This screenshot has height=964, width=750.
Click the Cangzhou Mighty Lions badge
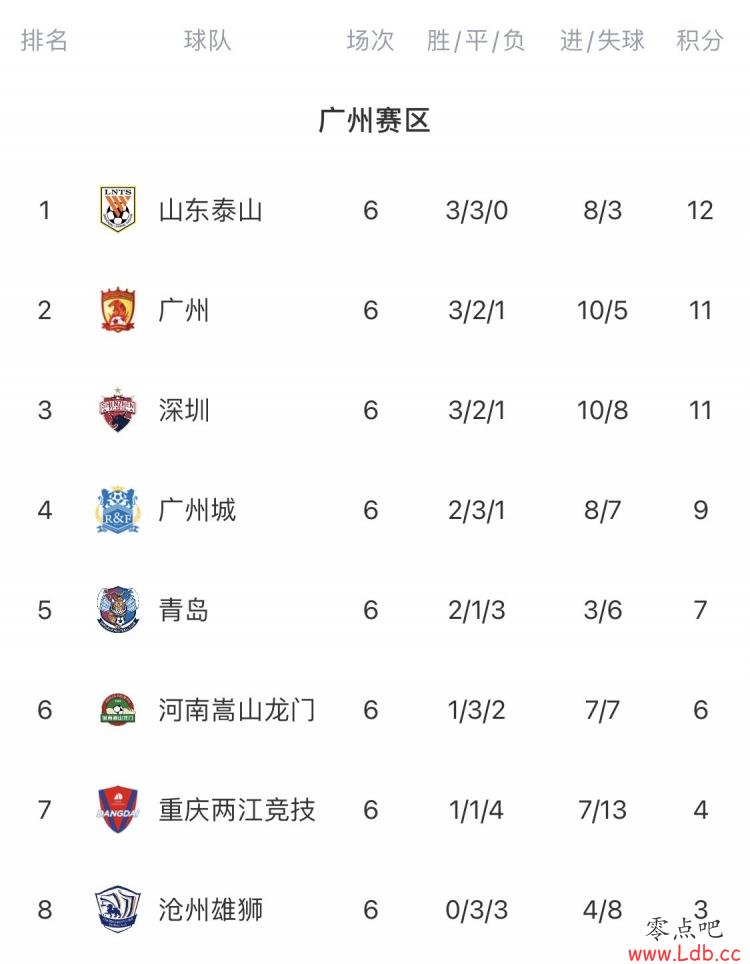pyautogui.click(x=117, y=909)
